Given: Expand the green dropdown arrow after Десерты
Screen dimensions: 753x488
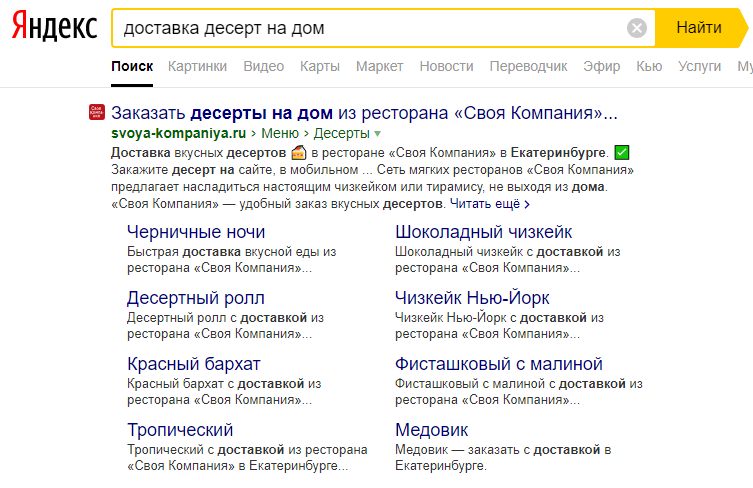Looking at the screenshot, I should [377, 134].
